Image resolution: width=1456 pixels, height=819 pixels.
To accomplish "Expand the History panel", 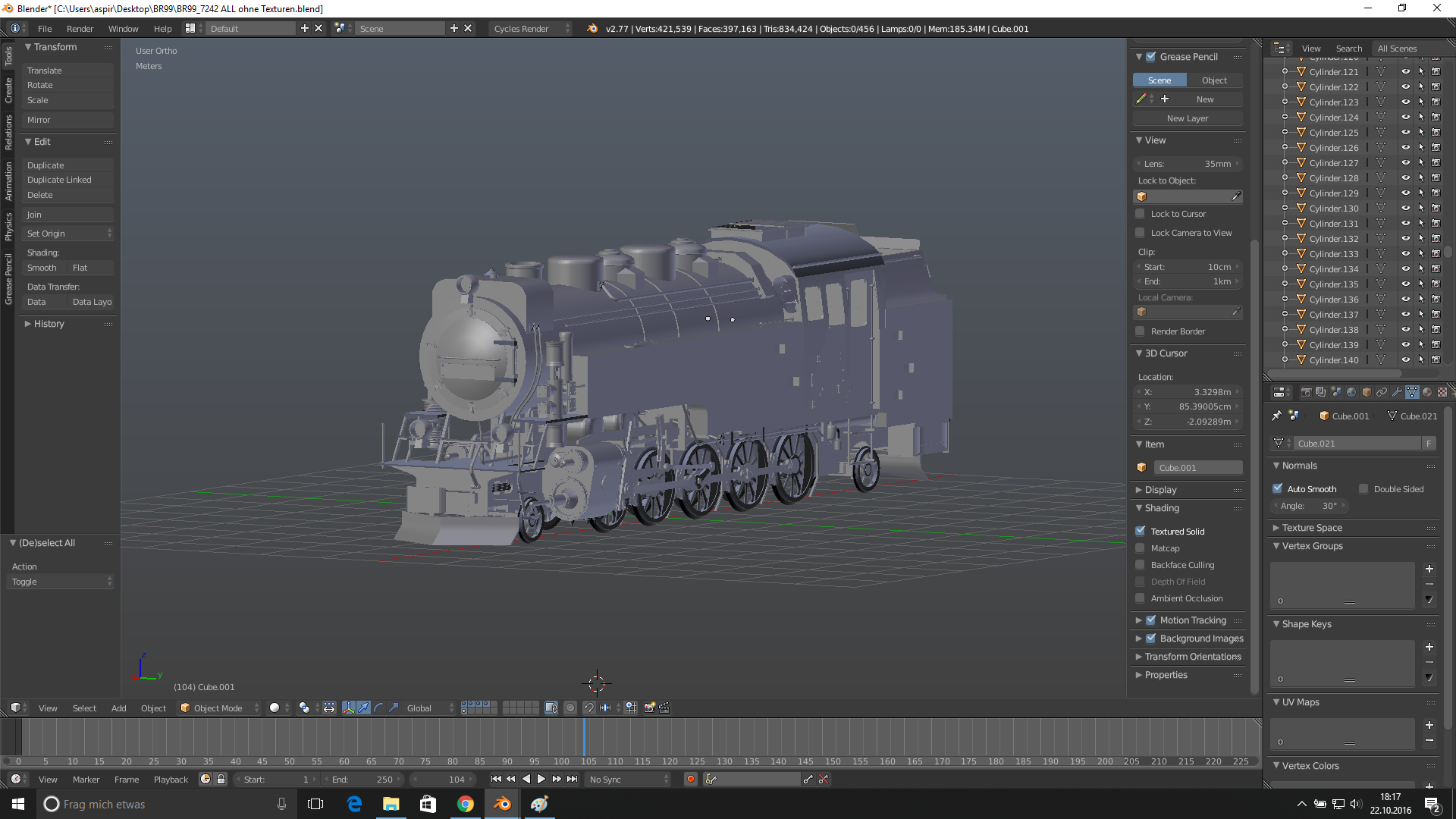I will 49,324.
